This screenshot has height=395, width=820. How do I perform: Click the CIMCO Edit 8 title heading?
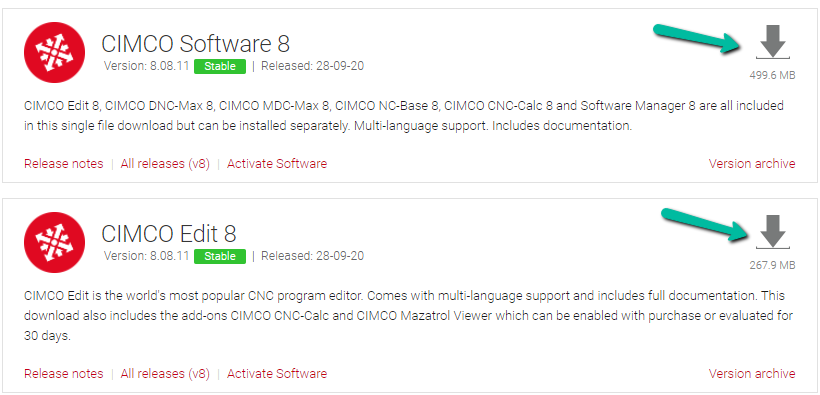169,233
